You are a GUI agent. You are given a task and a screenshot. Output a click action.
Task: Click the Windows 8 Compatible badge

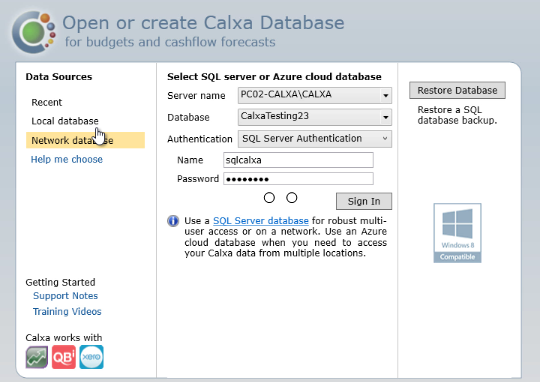457,233
